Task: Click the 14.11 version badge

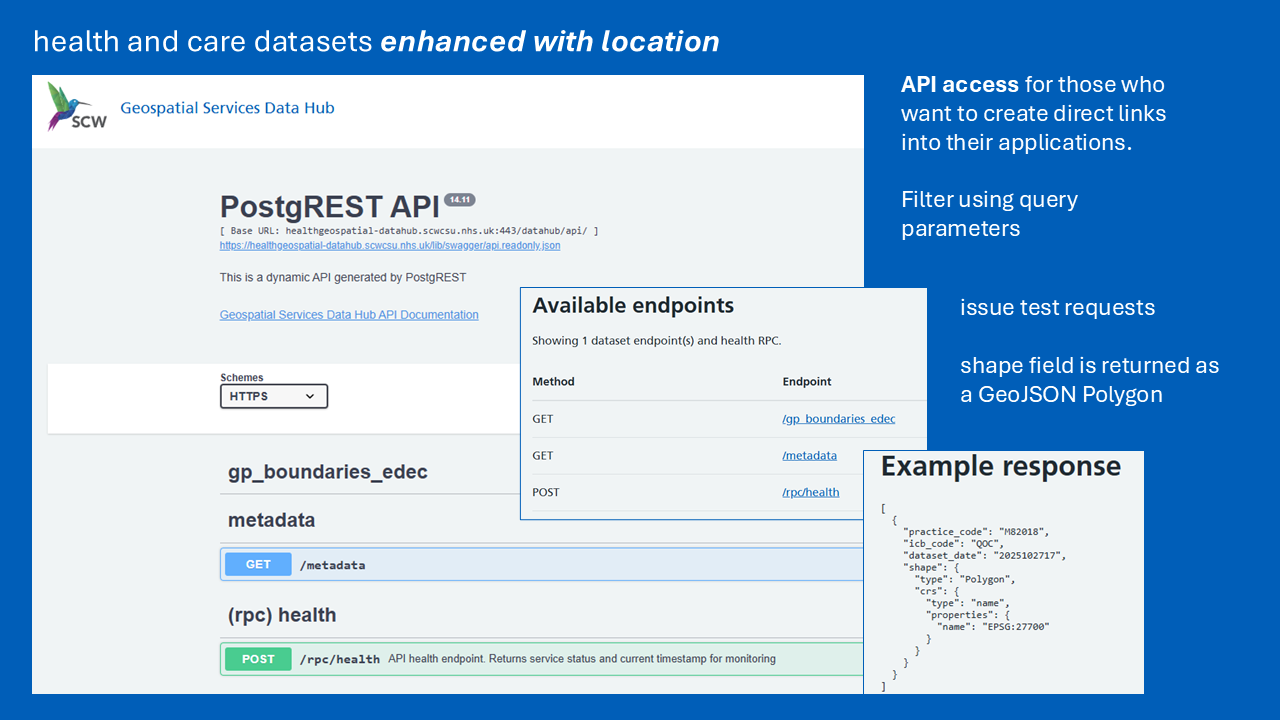Action: click(460, 200)
